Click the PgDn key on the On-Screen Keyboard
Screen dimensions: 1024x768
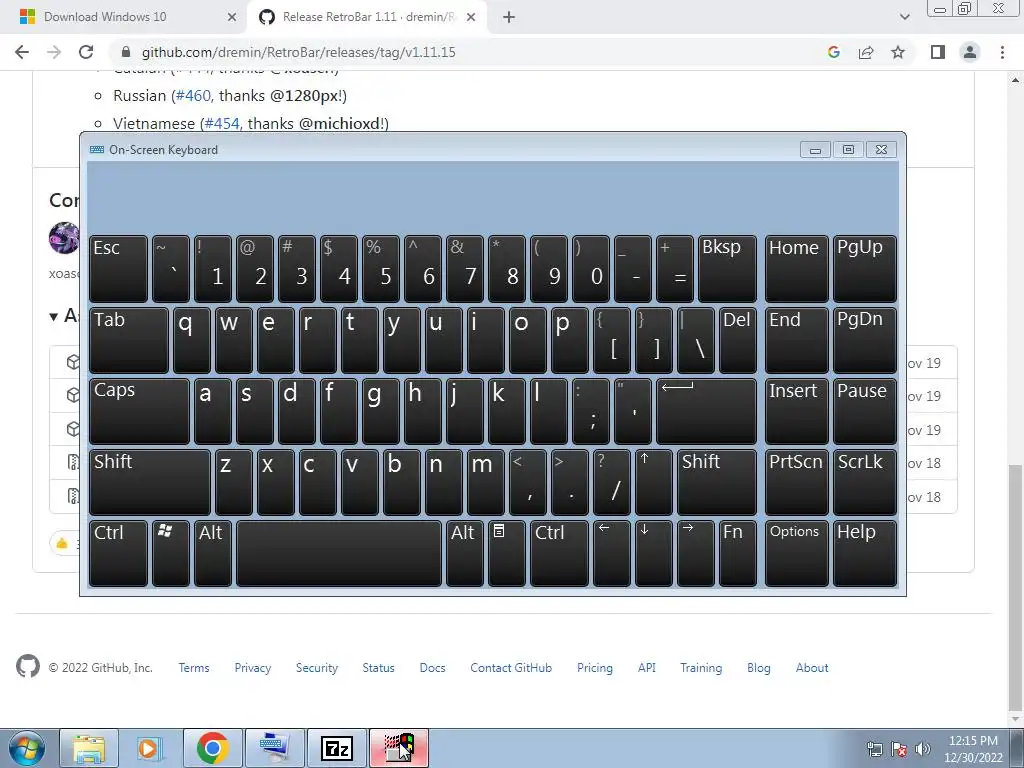coord(865,340)
